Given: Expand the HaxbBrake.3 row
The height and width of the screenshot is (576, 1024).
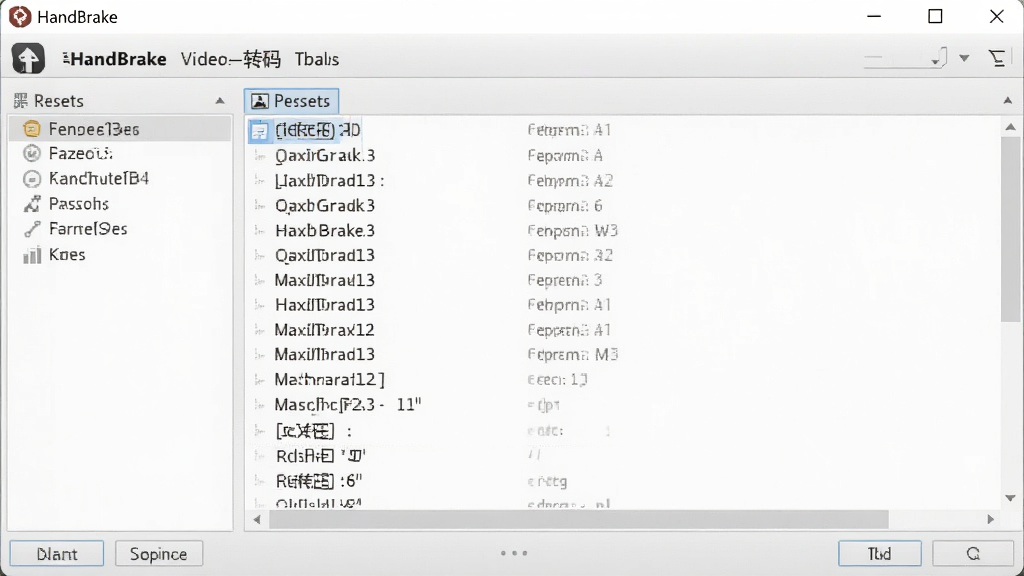Looking at the screenshot, I should coord(259,231).
